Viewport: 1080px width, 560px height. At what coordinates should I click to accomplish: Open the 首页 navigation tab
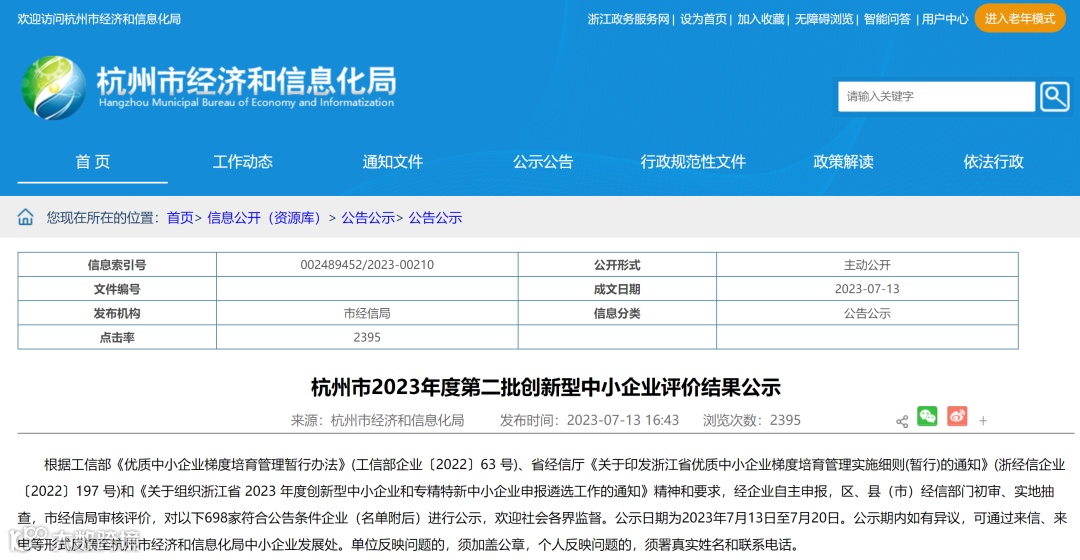tap(92, 162)
